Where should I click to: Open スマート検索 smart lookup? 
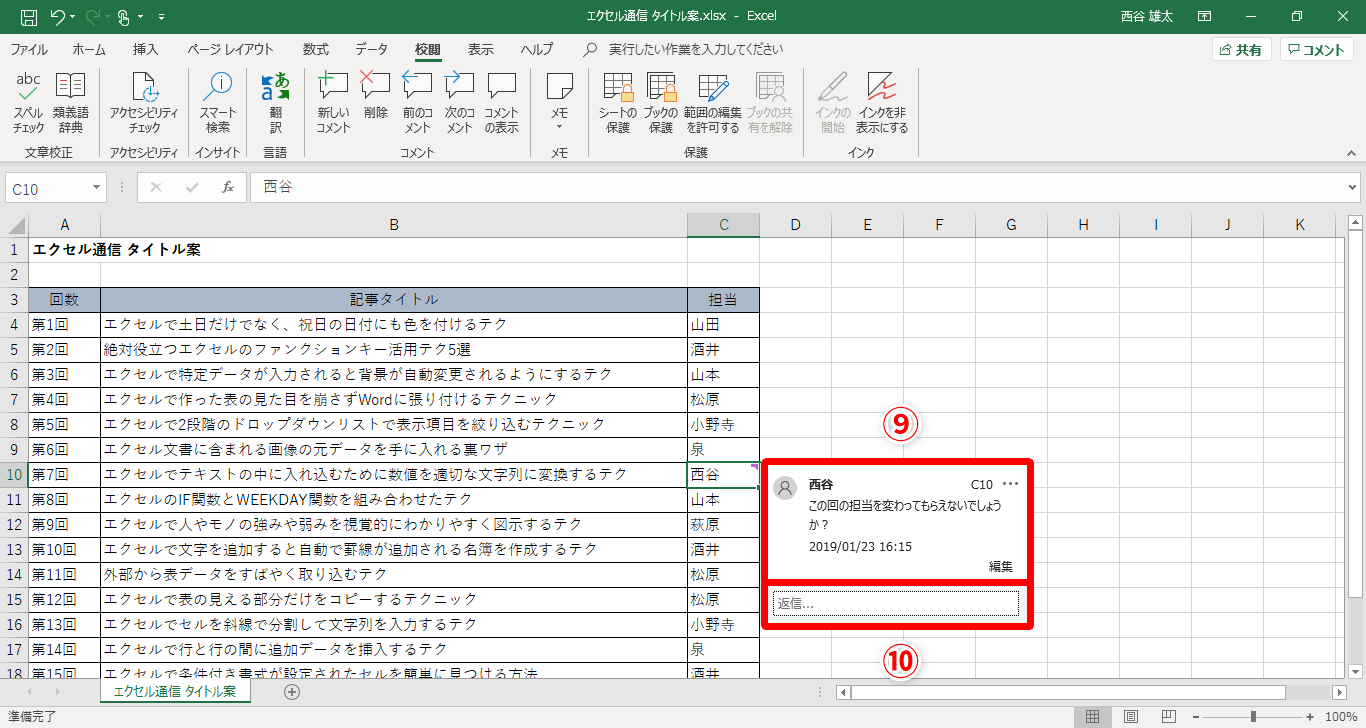coord(218,103)
